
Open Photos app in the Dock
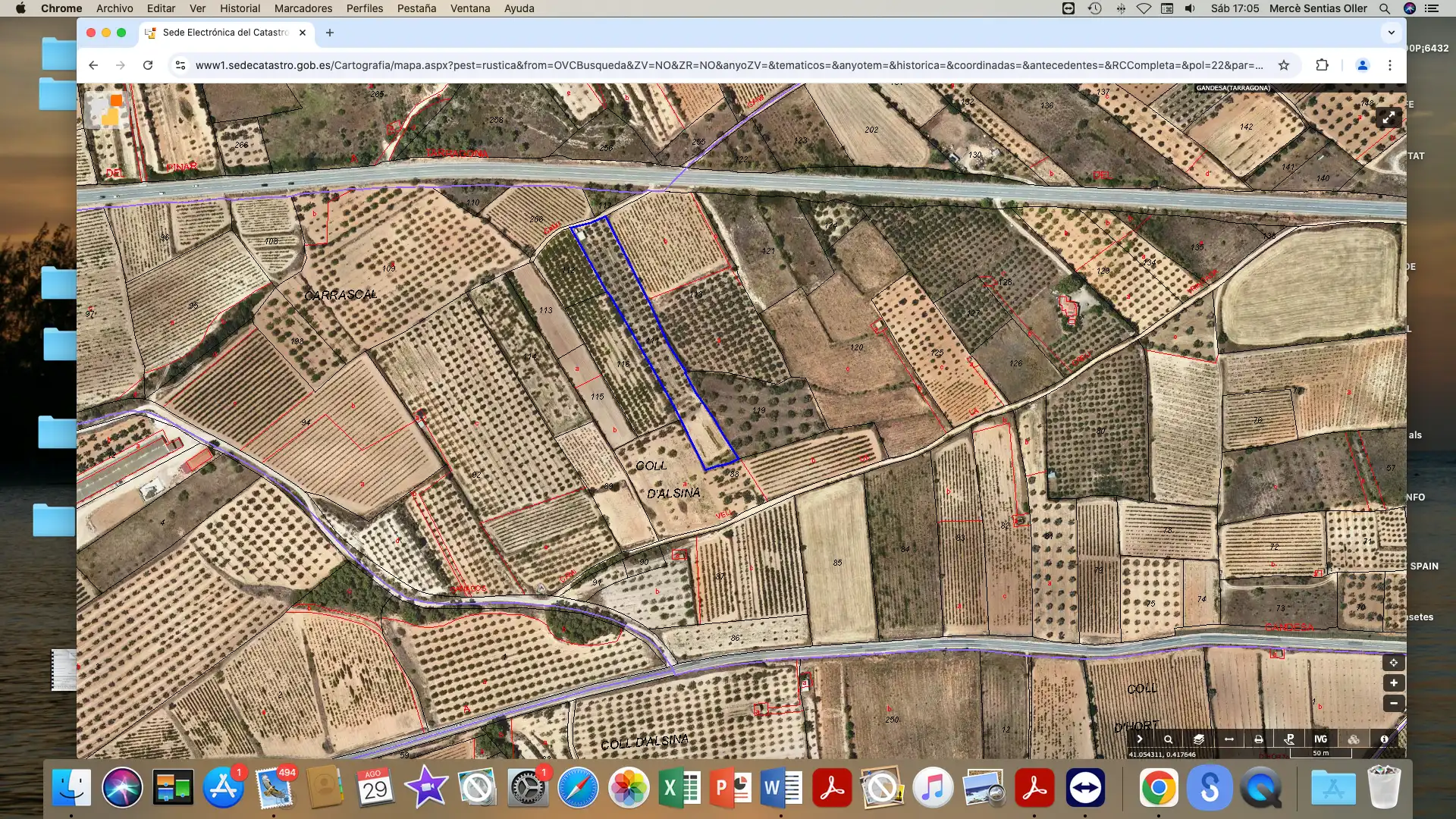pyautogui.click(x=629, y=787)
